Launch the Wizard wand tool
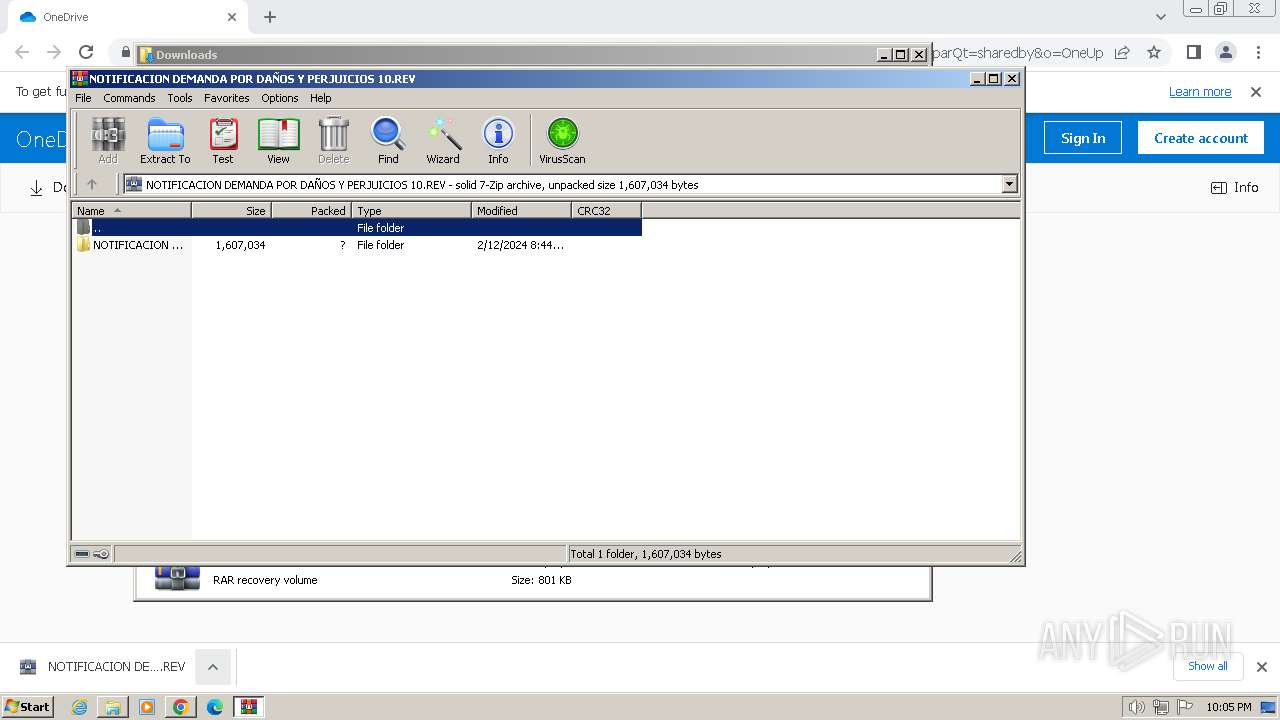The height and width of the screenshot is (720, 1280). (x=443, y=140)
